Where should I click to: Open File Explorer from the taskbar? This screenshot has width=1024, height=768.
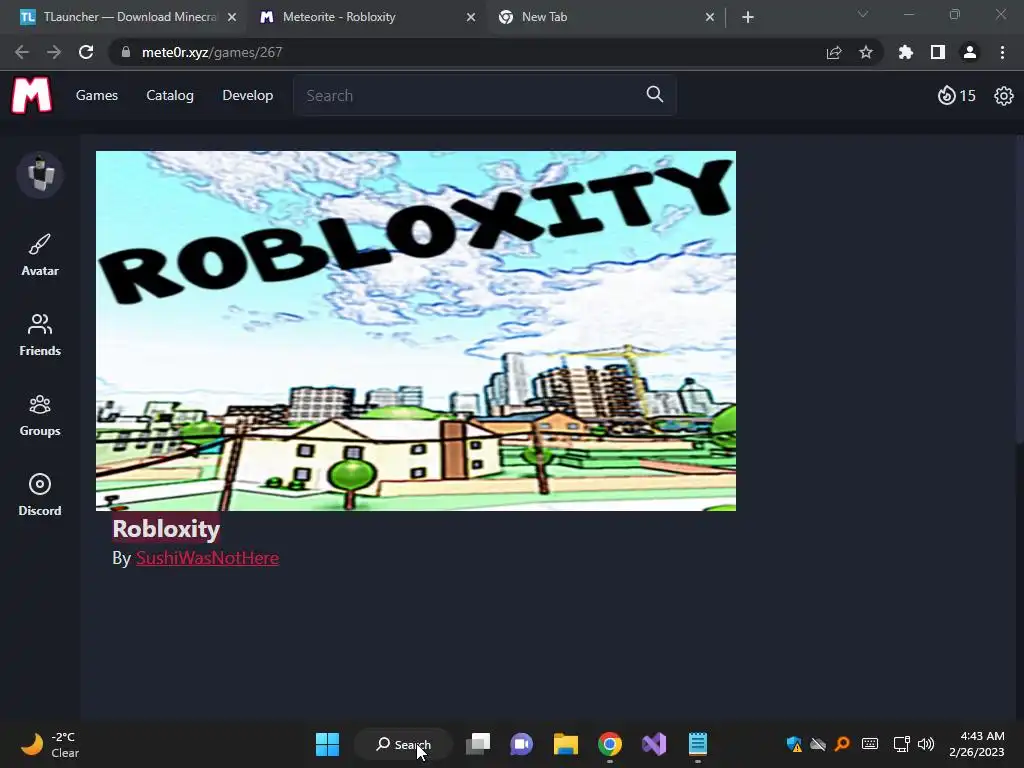pos(566,744)
